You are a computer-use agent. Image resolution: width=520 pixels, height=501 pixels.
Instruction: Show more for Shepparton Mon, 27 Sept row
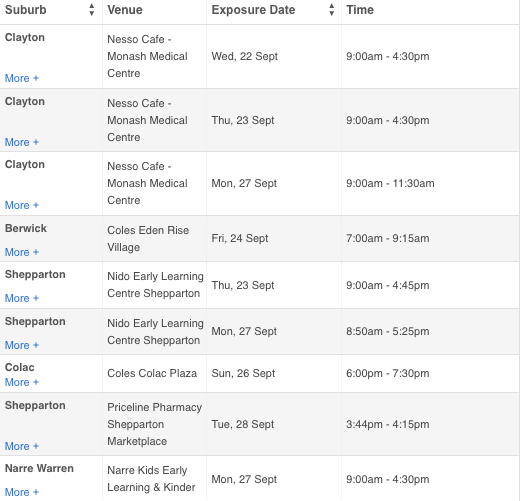(x=22, y=345)
